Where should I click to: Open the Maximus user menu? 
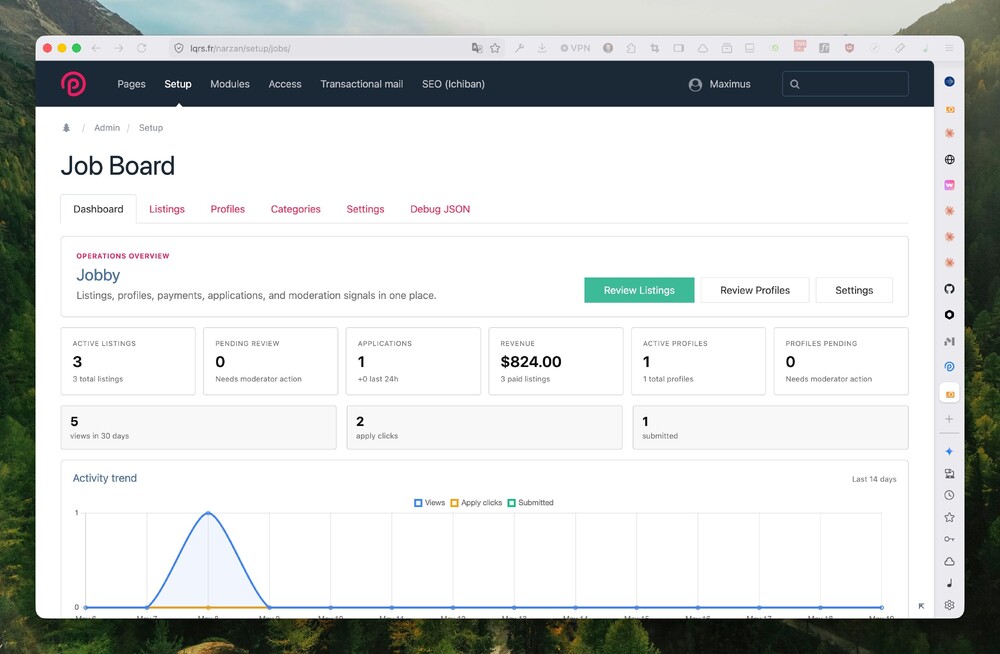coord(719,84)
